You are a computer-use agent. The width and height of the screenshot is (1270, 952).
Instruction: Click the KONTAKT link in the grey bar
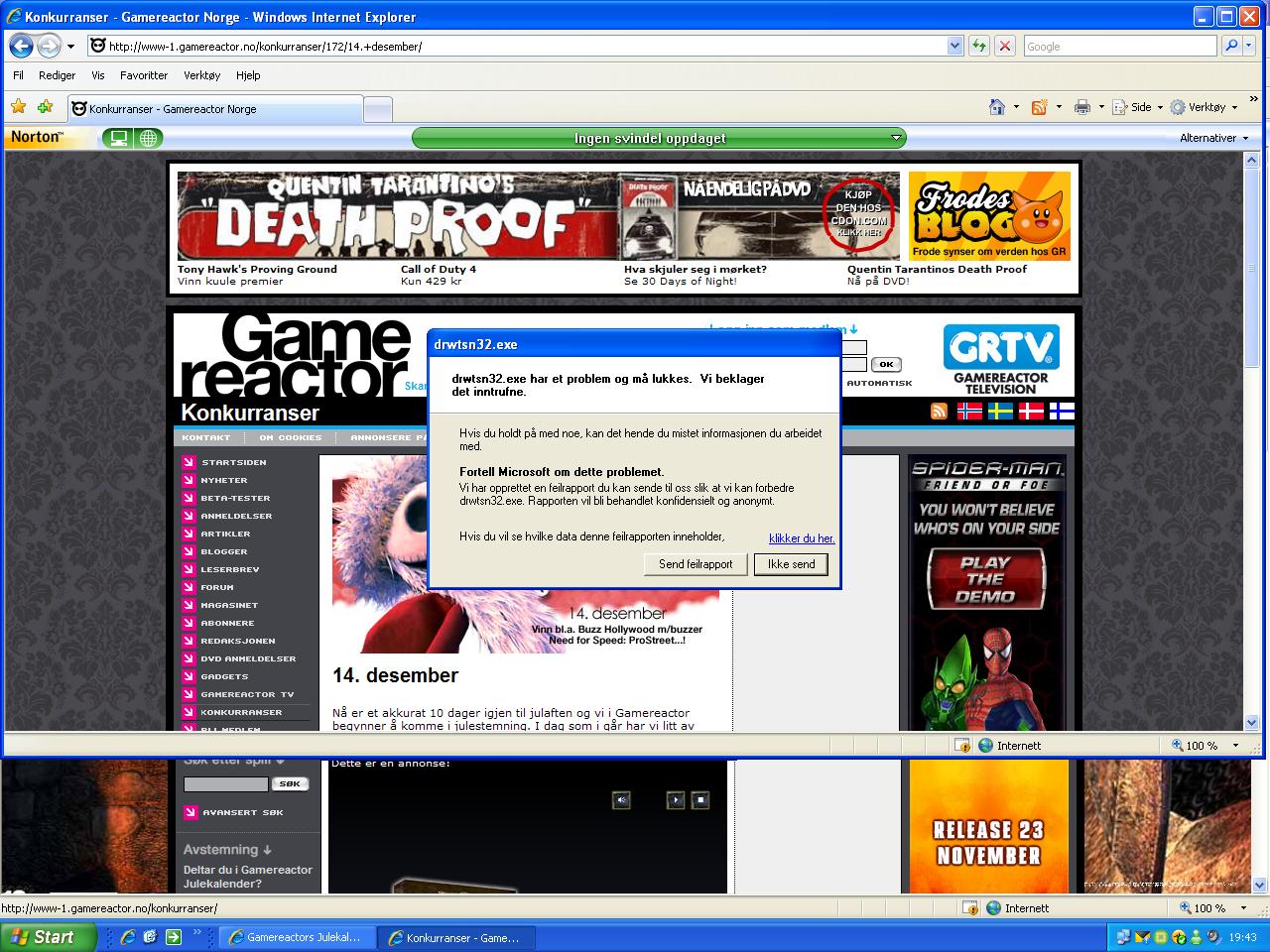(205, 437)
